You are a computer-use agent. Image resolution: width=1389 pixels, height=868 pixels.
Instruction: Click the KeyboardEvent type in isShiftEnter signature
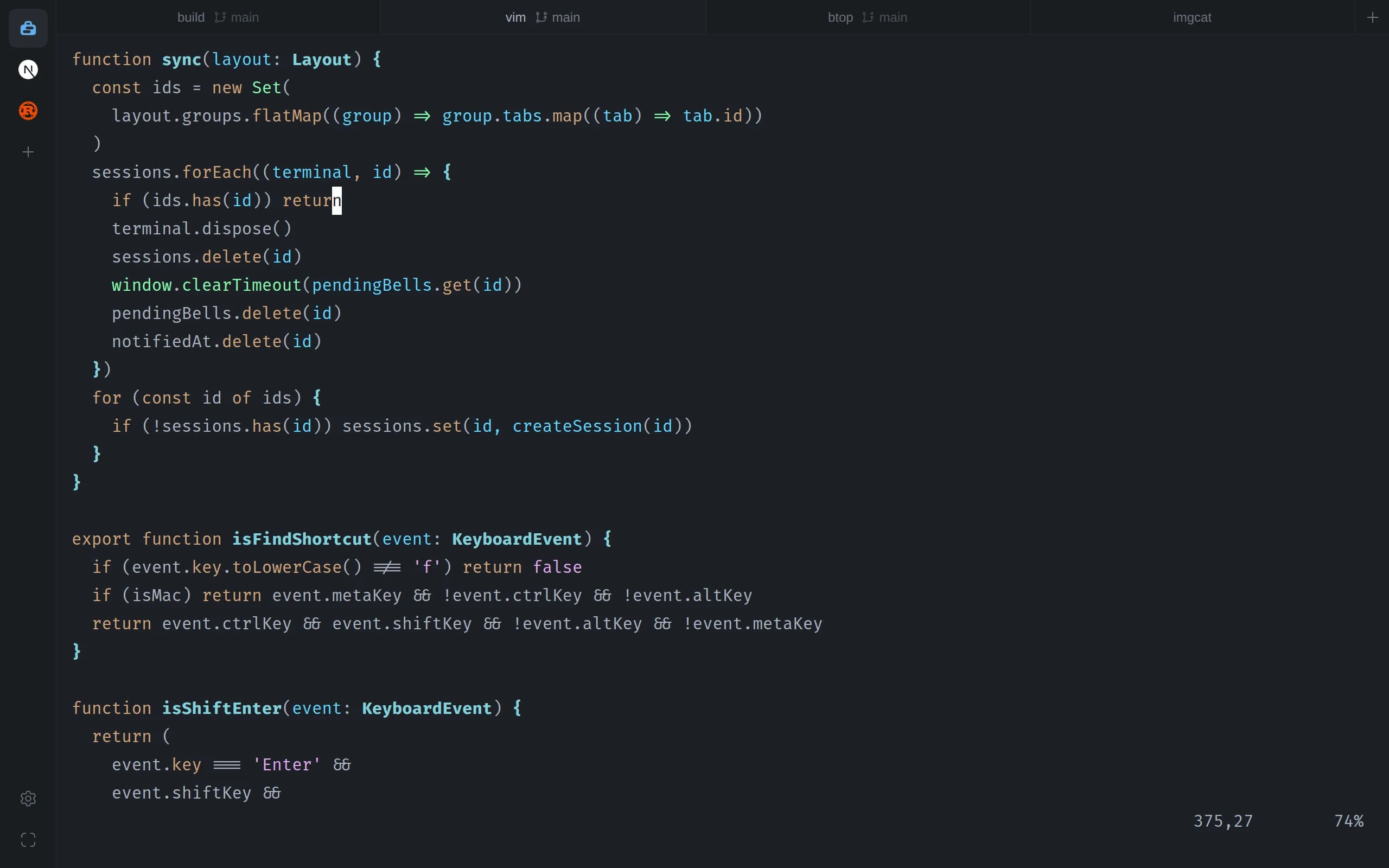[426, 708]
